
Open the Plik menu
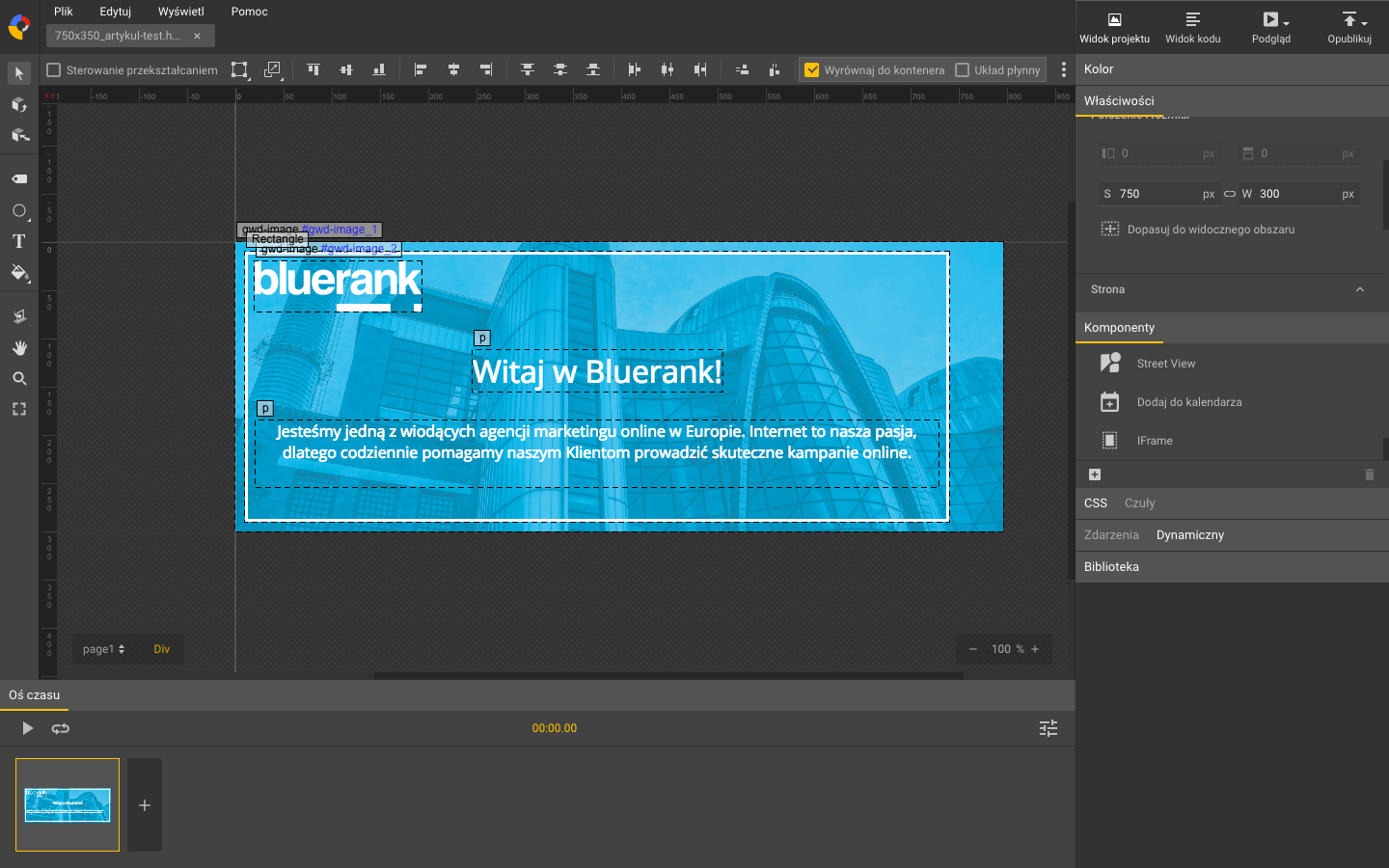(64, 12)
